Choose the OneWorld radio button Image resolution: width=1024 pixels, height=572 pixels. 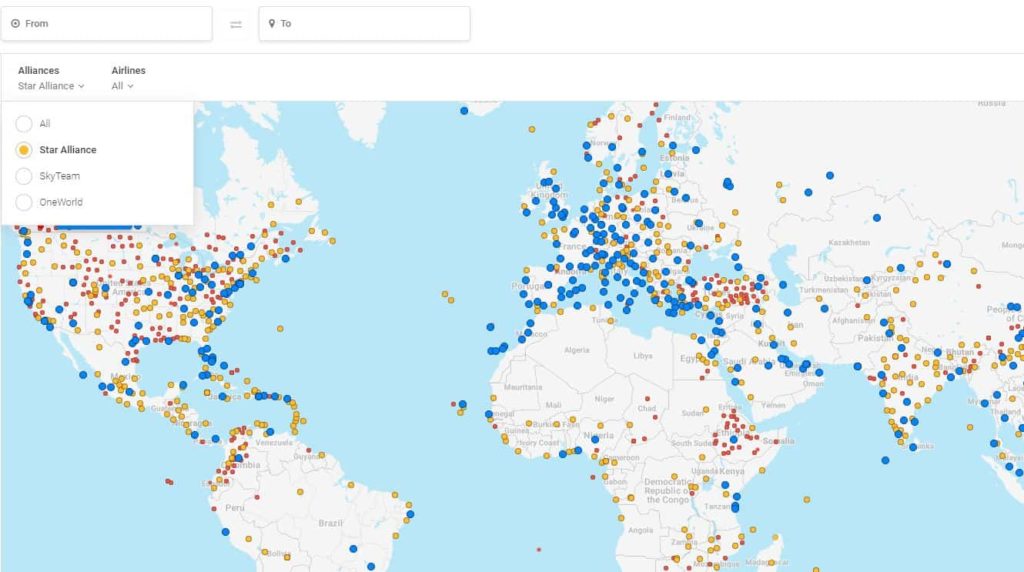[24, 202]
